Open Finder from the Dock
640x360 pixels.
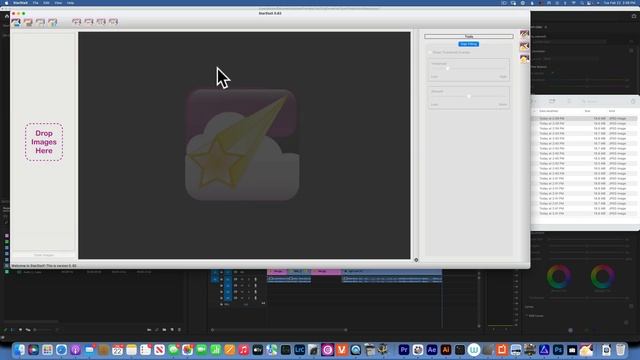(19, 350)
